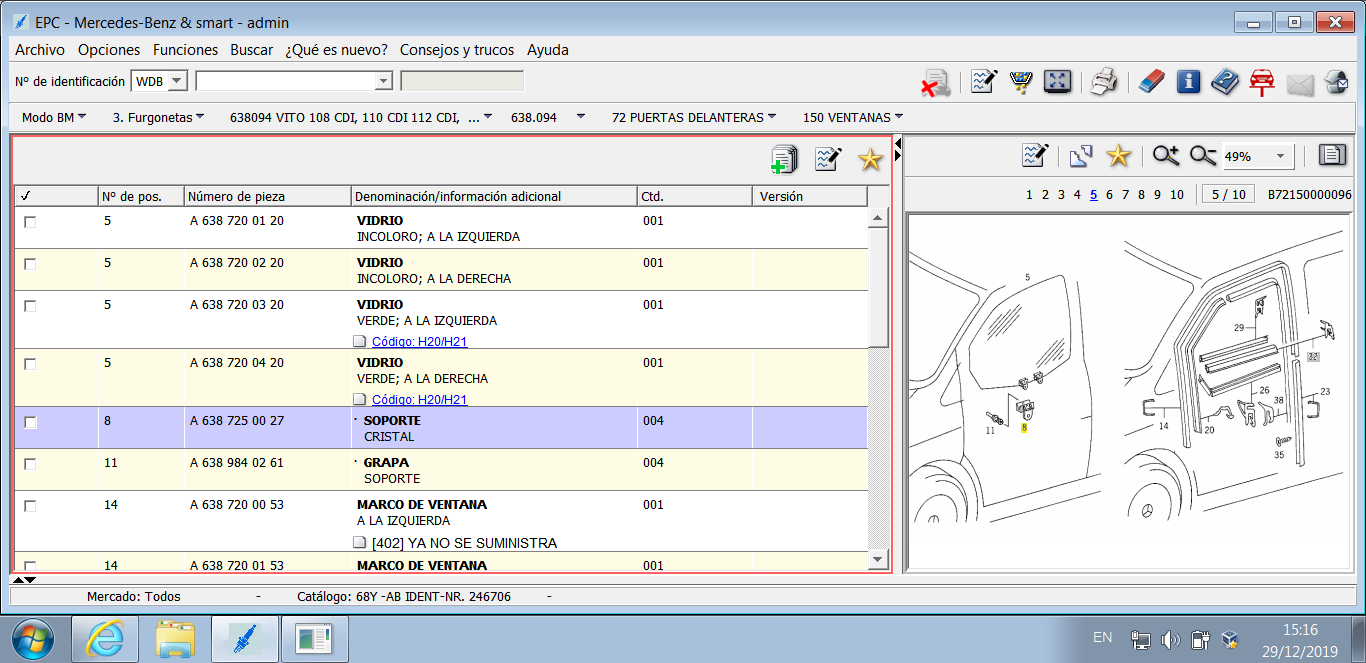Go to diagram page 10
Screen dimensions: 1366x663
[1176, 195]
